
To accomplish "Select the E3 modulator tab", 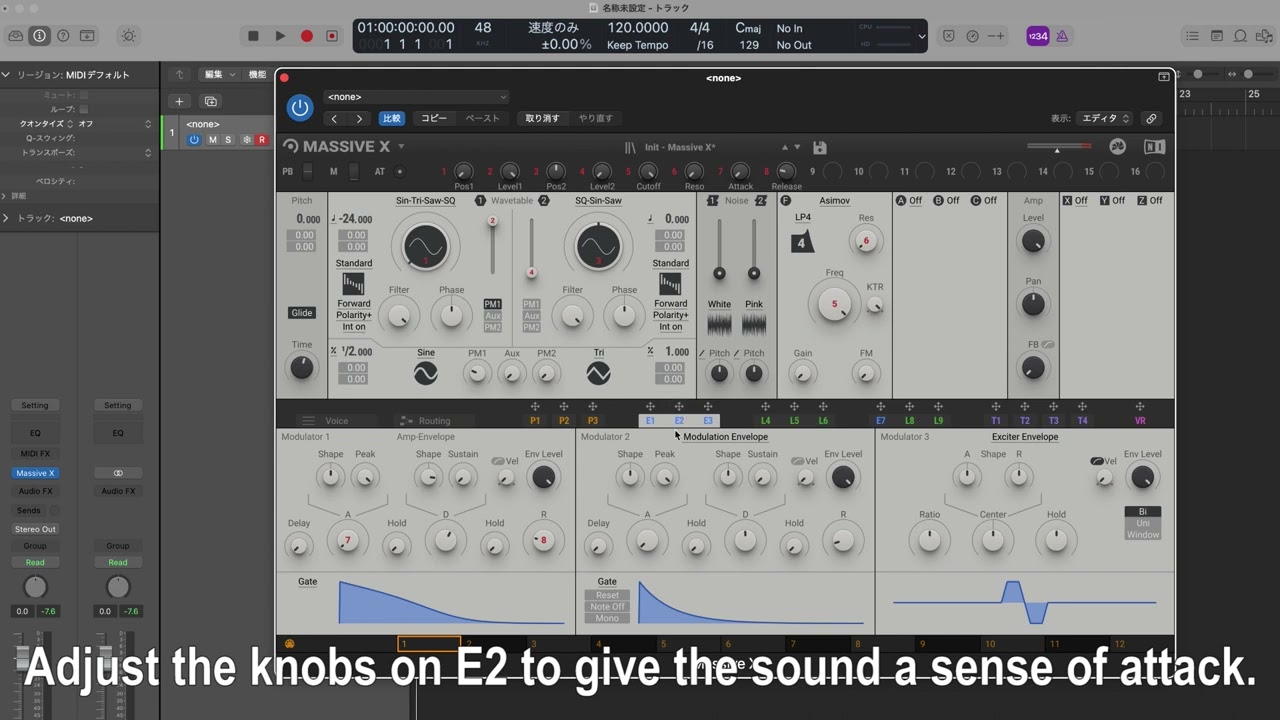I will (708, 421).
